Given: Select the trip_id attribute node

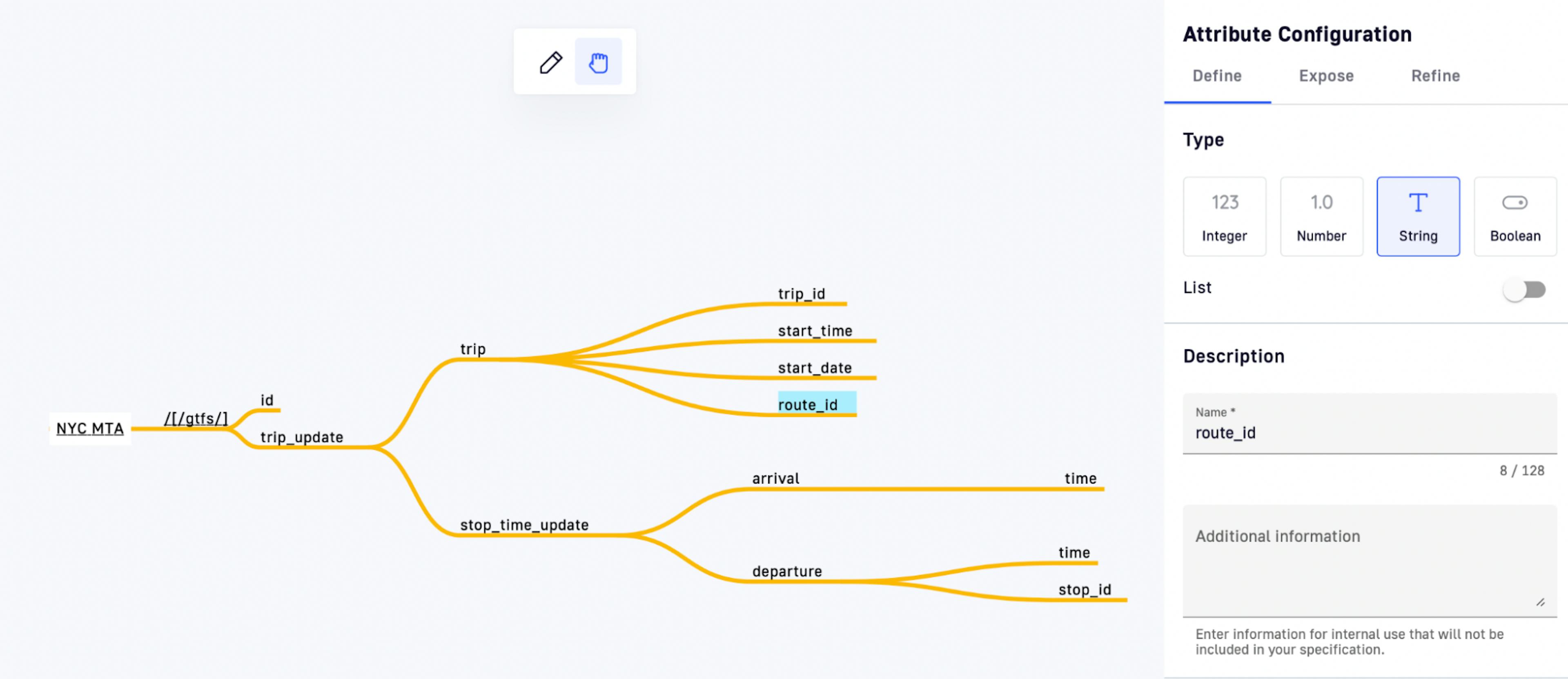Looking at the screenshot, I should point(802,294).
